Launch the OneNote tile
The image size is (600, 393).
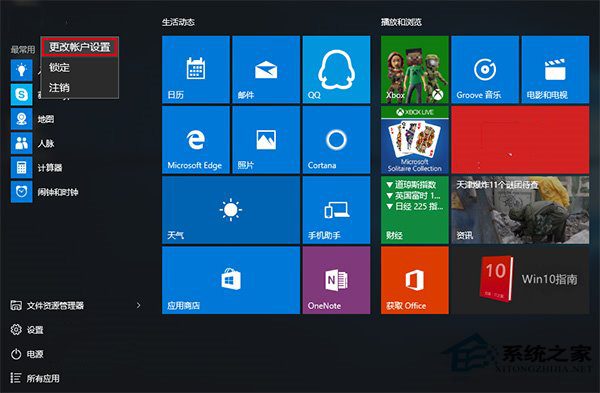336,280
